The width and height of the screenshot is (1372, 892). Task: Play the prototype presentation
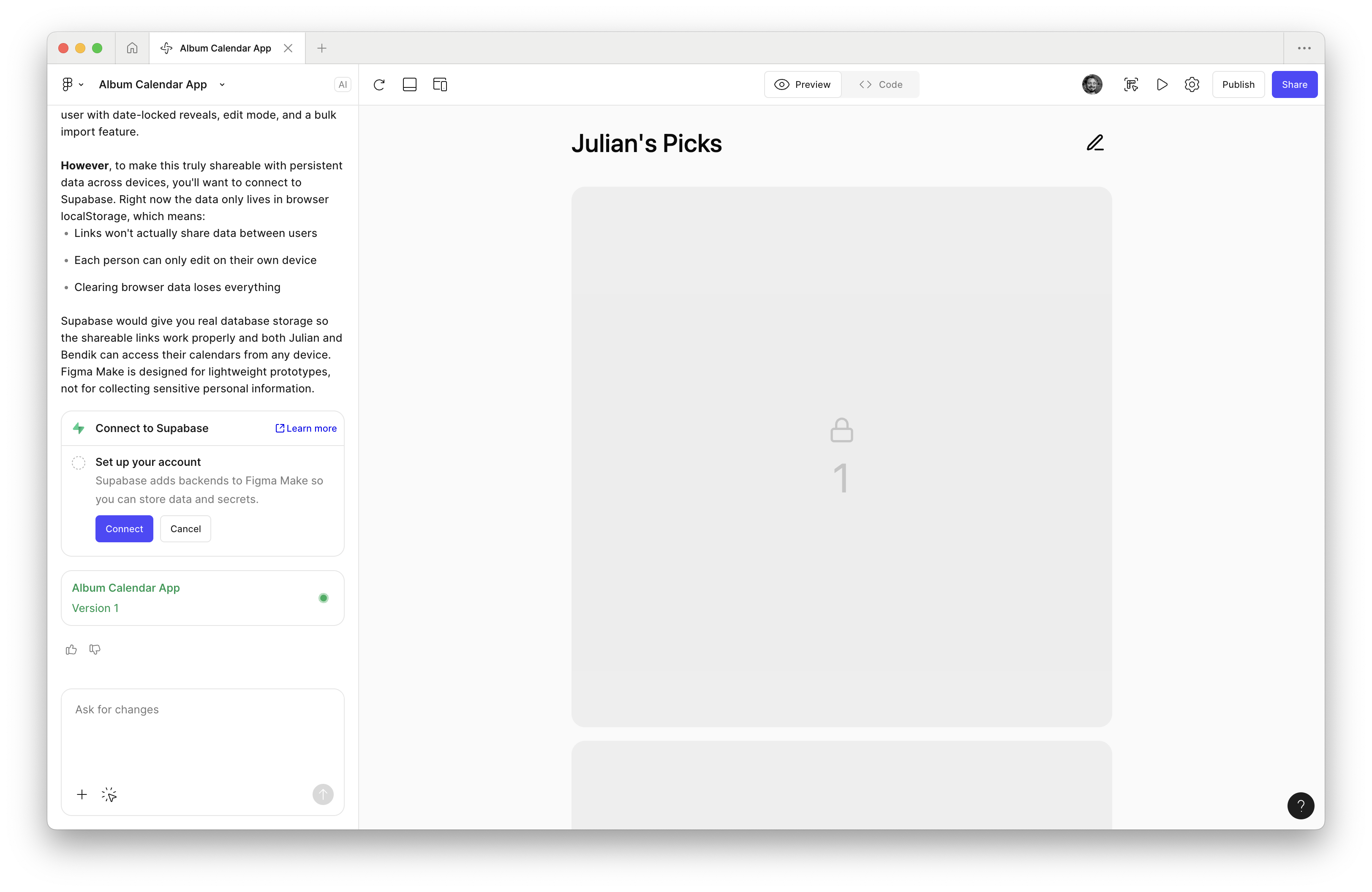click(x=1162, y=85)
